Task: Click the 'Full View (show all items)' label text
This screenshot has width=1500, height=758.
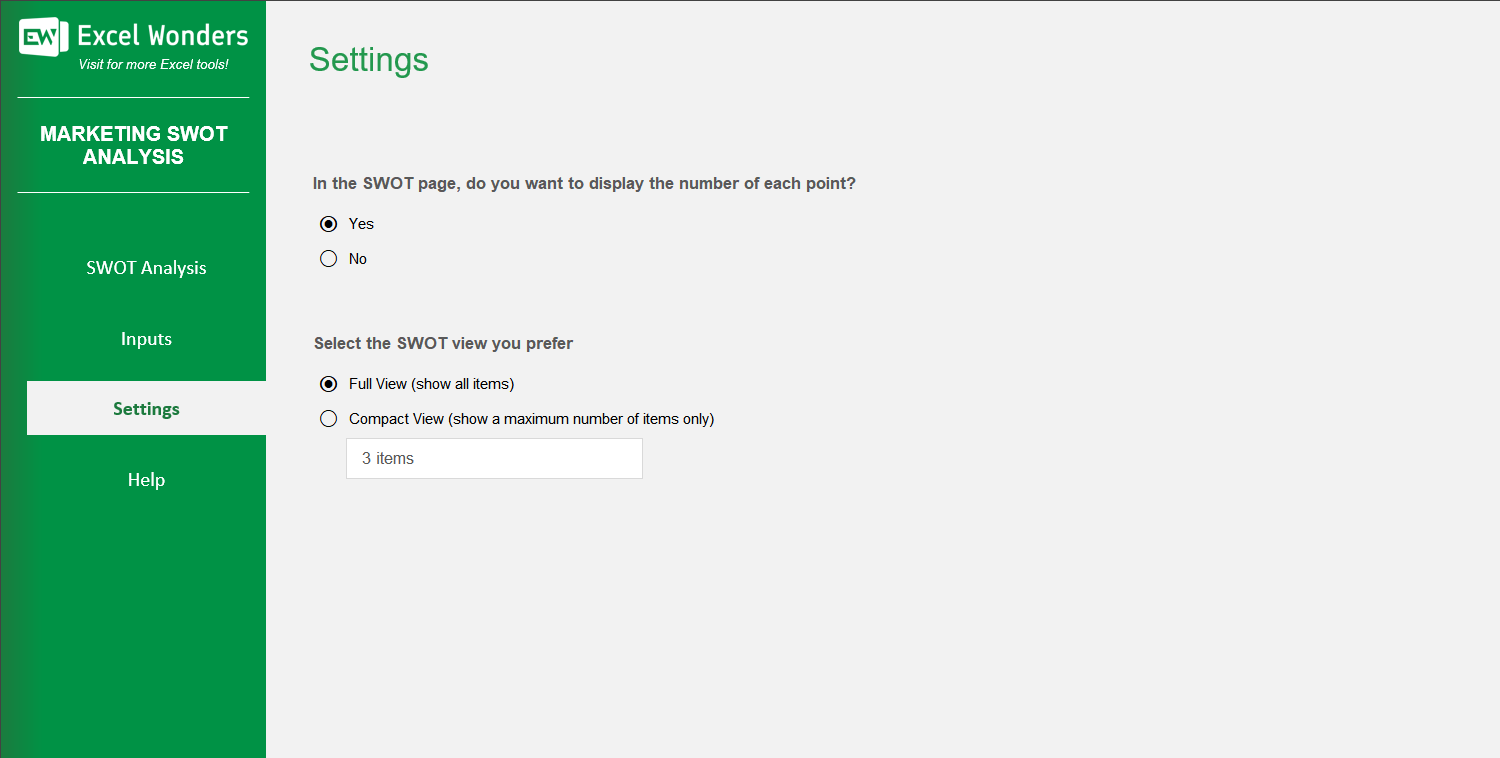Action: tap(431, 384)
